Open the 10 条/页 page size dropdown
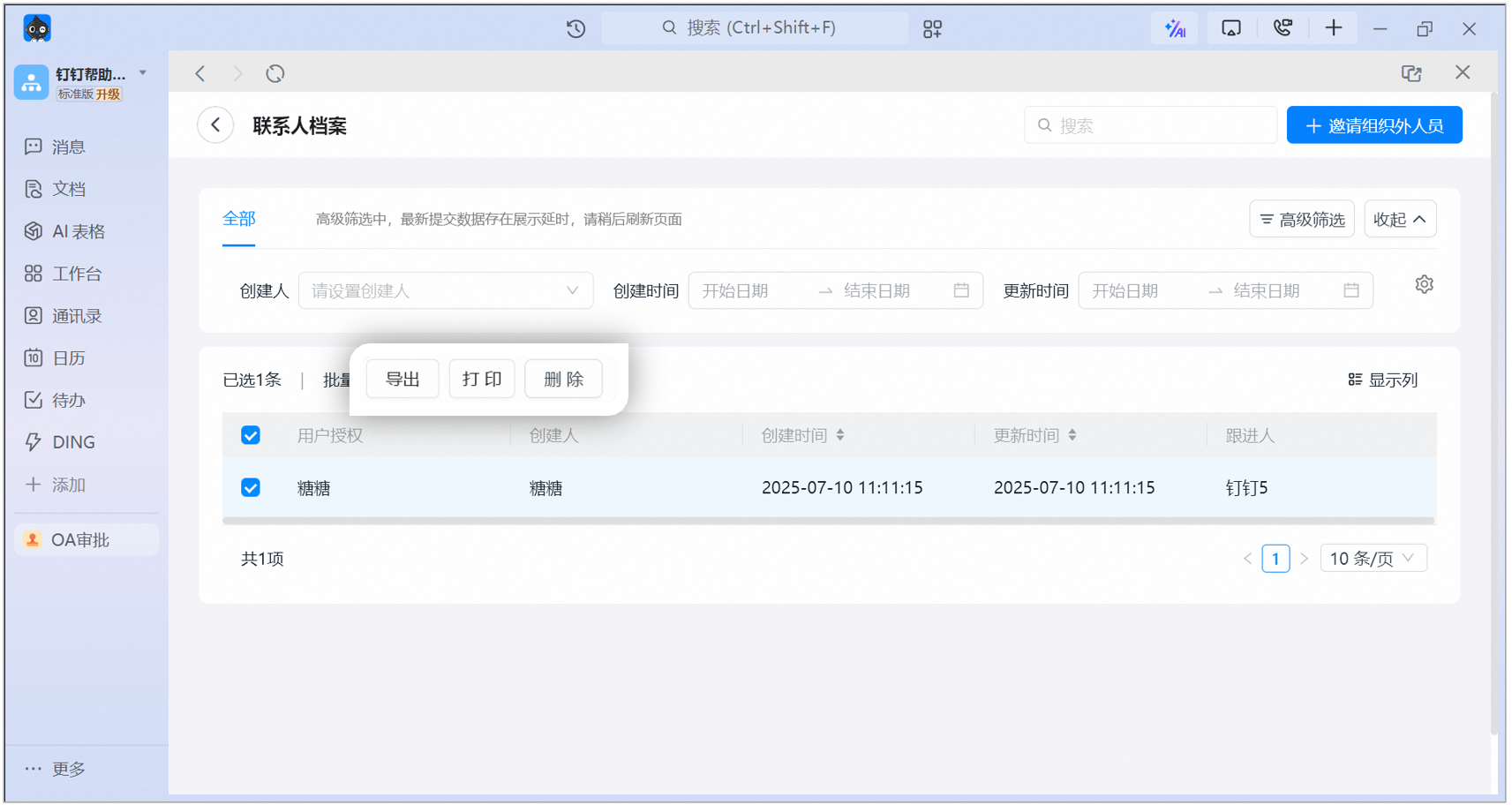 point(1373,559)
